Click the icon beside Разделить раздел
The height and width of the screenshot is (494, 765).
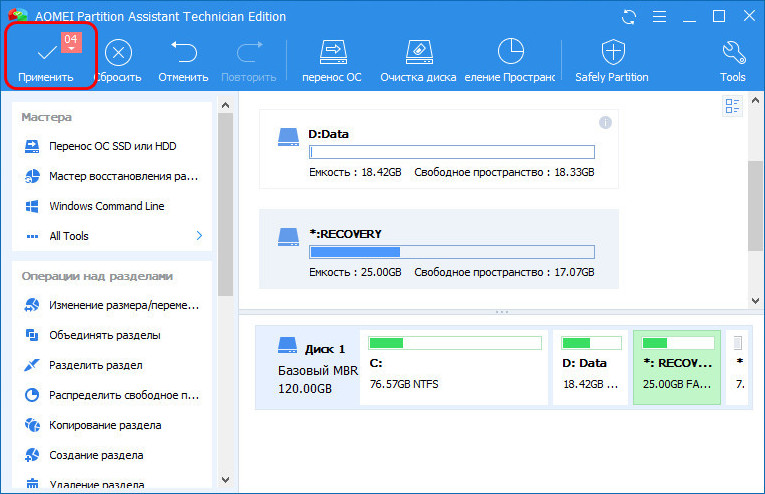coord(32,365)
